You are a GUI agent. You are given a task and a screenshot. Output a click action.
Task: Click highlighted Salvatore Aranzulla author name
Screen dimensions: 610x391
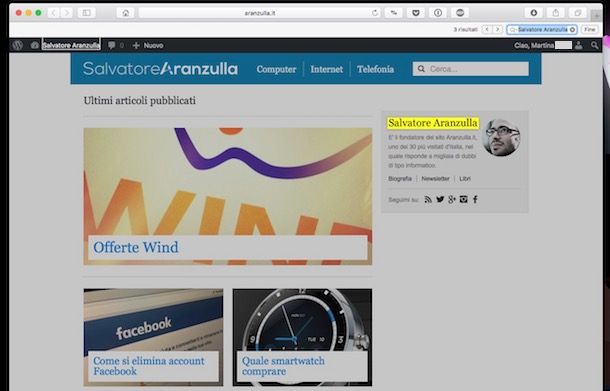[x=433, y=123]
